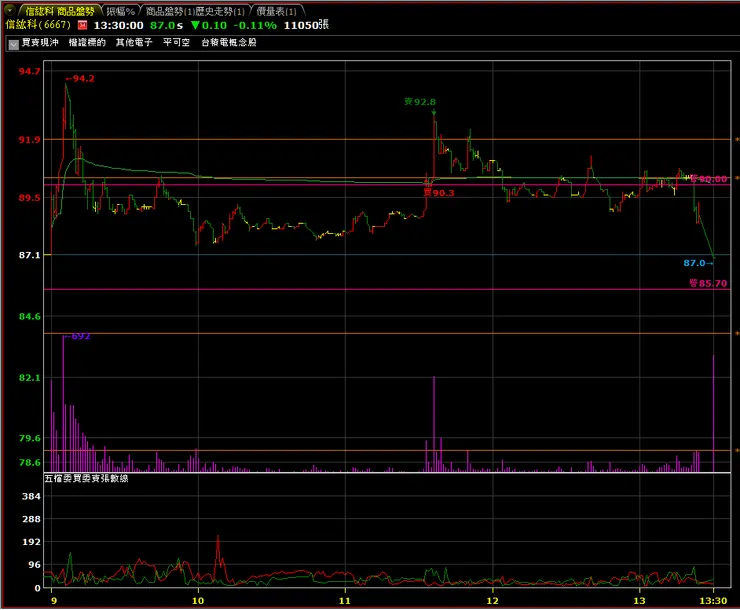
Task: Click the 賣92.8 sell marker
Action: coord(420,101)
